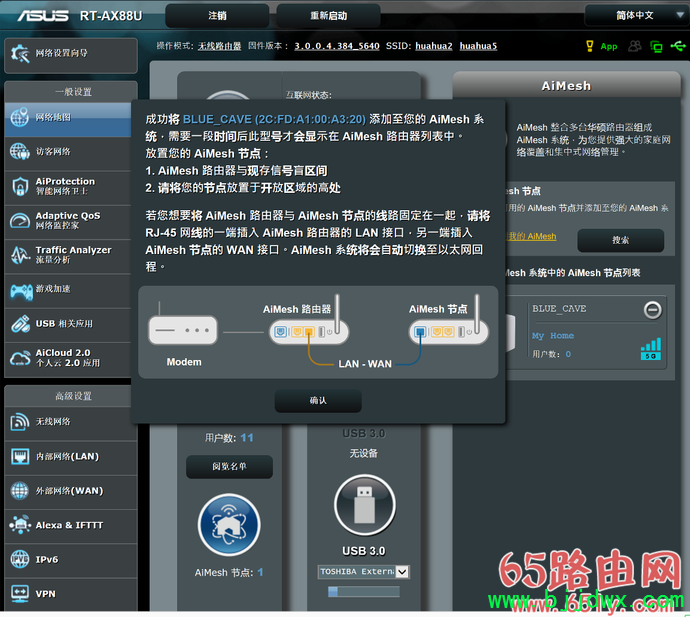Click the 外部网络(WAN) globe icon
Screen dimensions: 690x617
20,491
